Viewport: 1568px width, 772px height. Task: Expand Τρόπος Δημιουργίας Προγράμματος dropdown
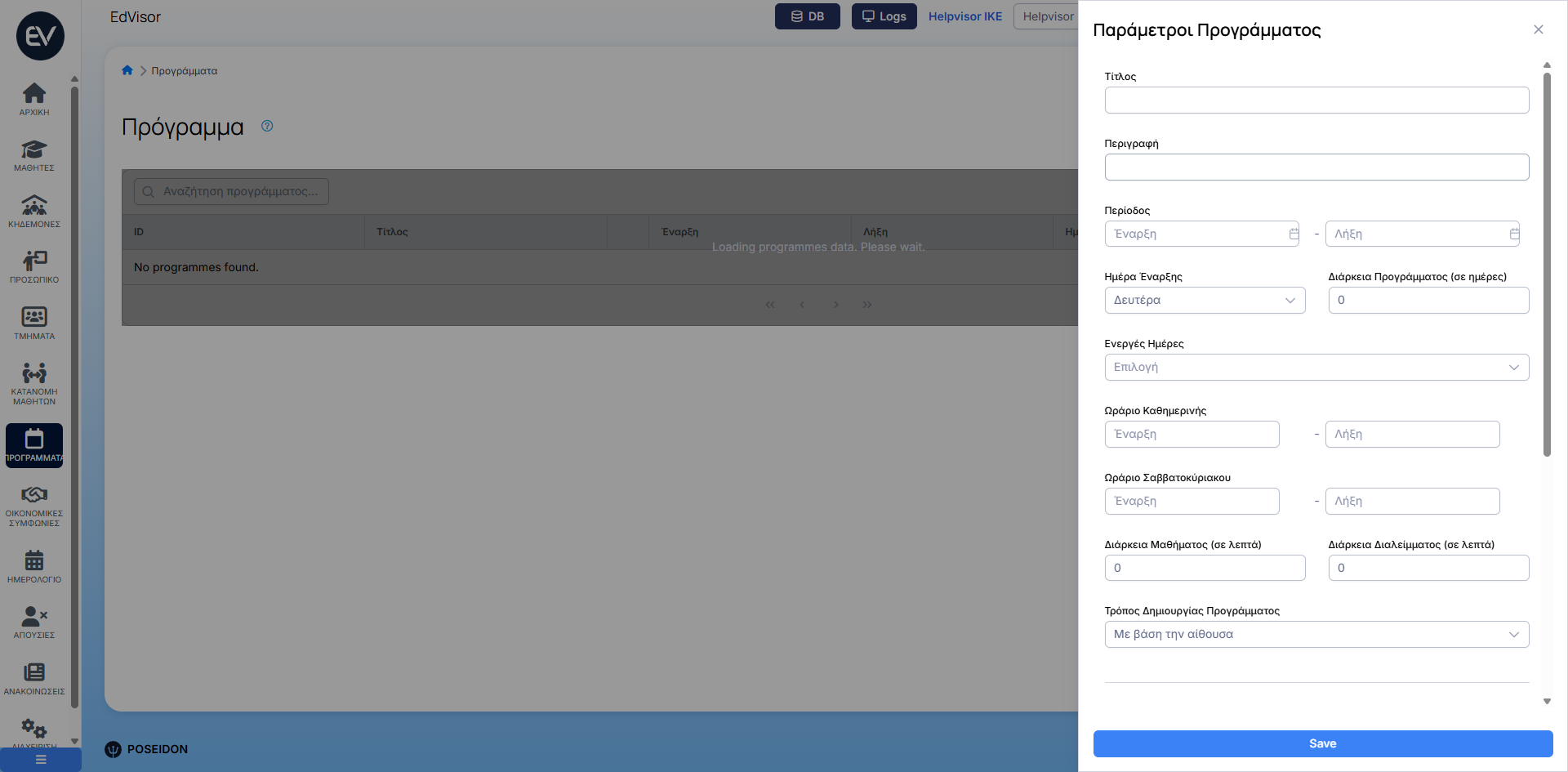[1316, 634]
